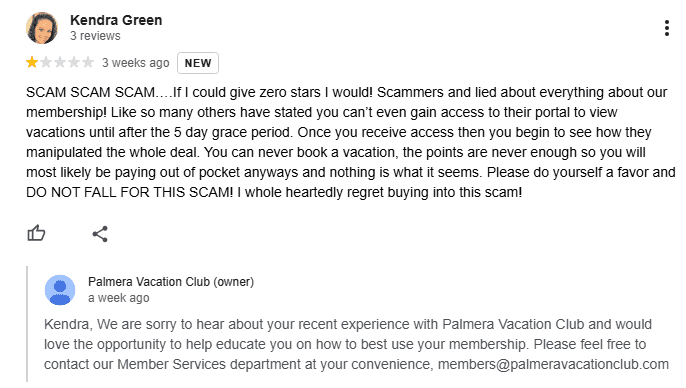Screen dimensions: 686x388
Task: Click the 'SCAM SCAM SCAM' opening words
Action: 90,92
